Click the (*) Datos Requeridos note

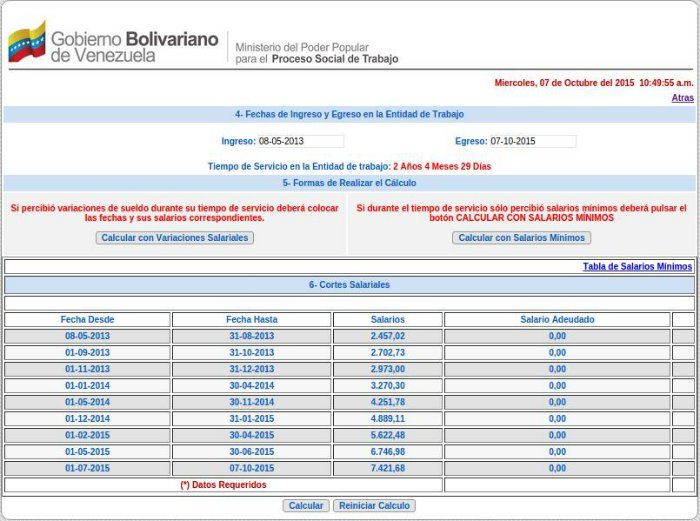click(223, 485)
